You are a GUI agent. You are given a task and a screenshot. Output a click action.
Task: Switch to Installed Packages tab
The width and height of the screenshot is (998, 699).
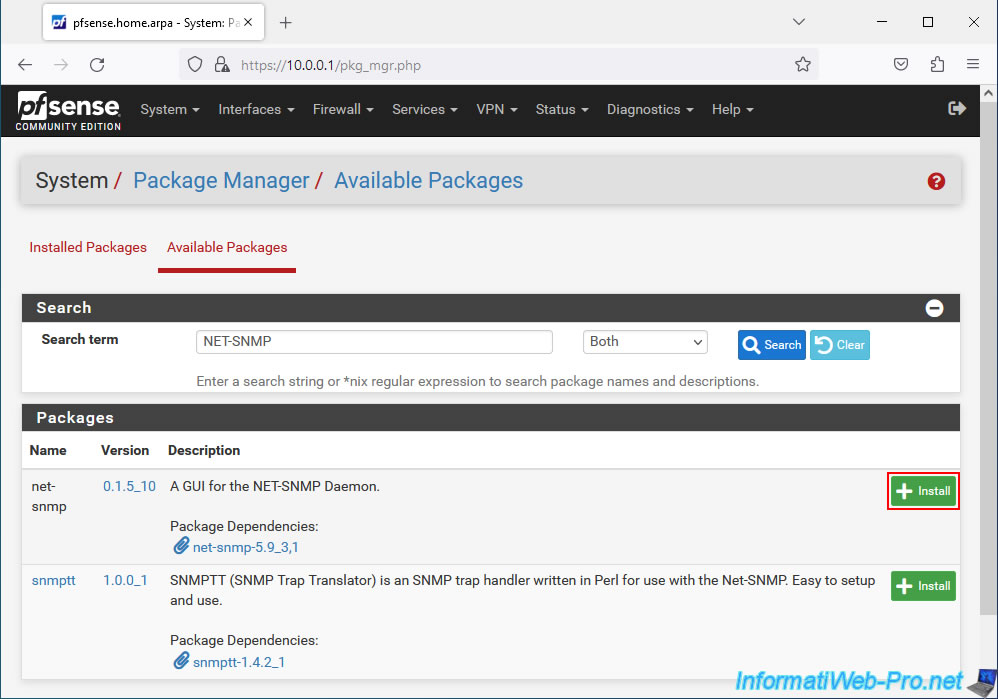click(x=88, y=247)
